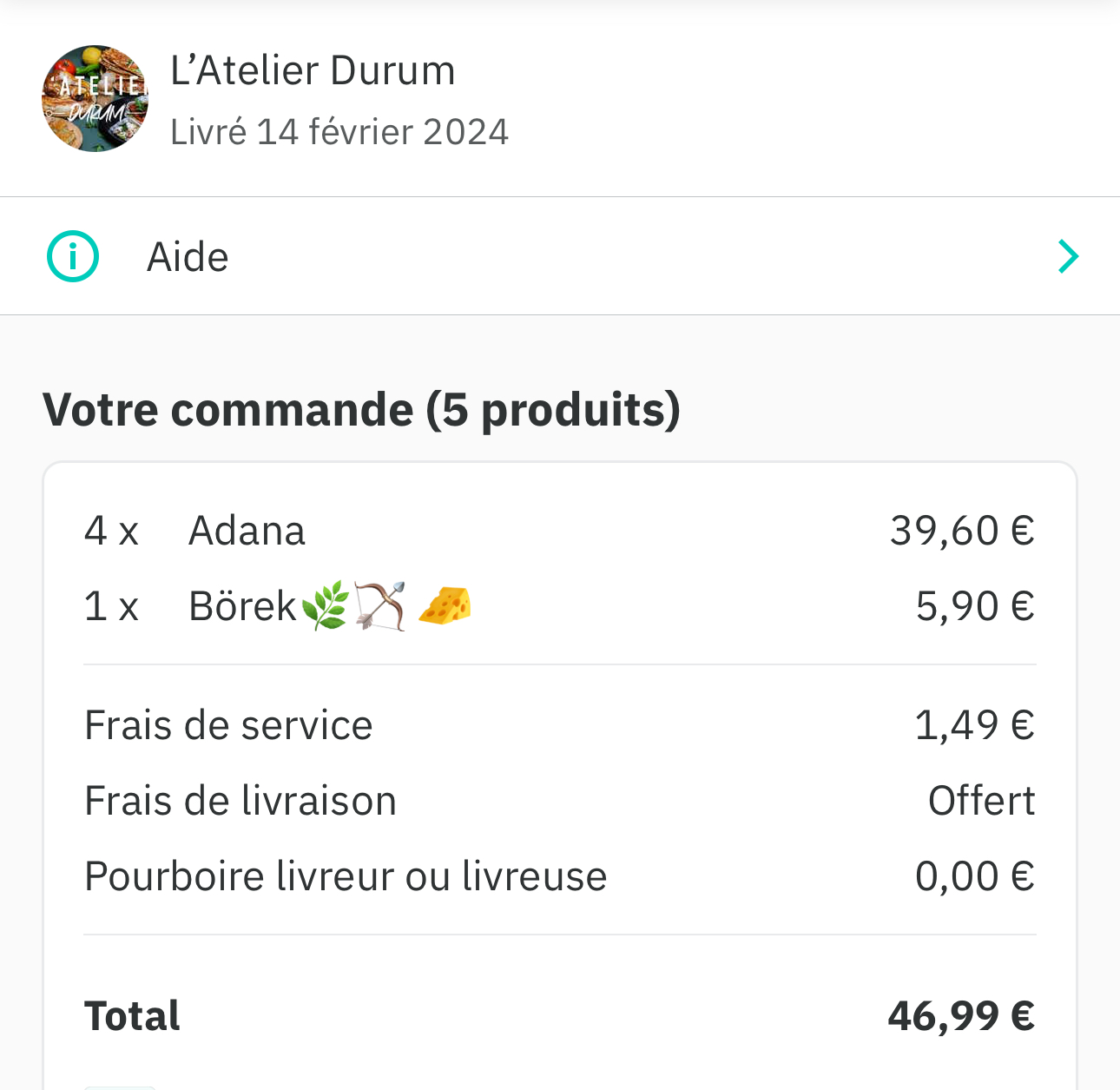The height and width of the screenshot is (1090, 1120).
Task: Expand Aide using the right chevron
Action: click(1068, 257)
